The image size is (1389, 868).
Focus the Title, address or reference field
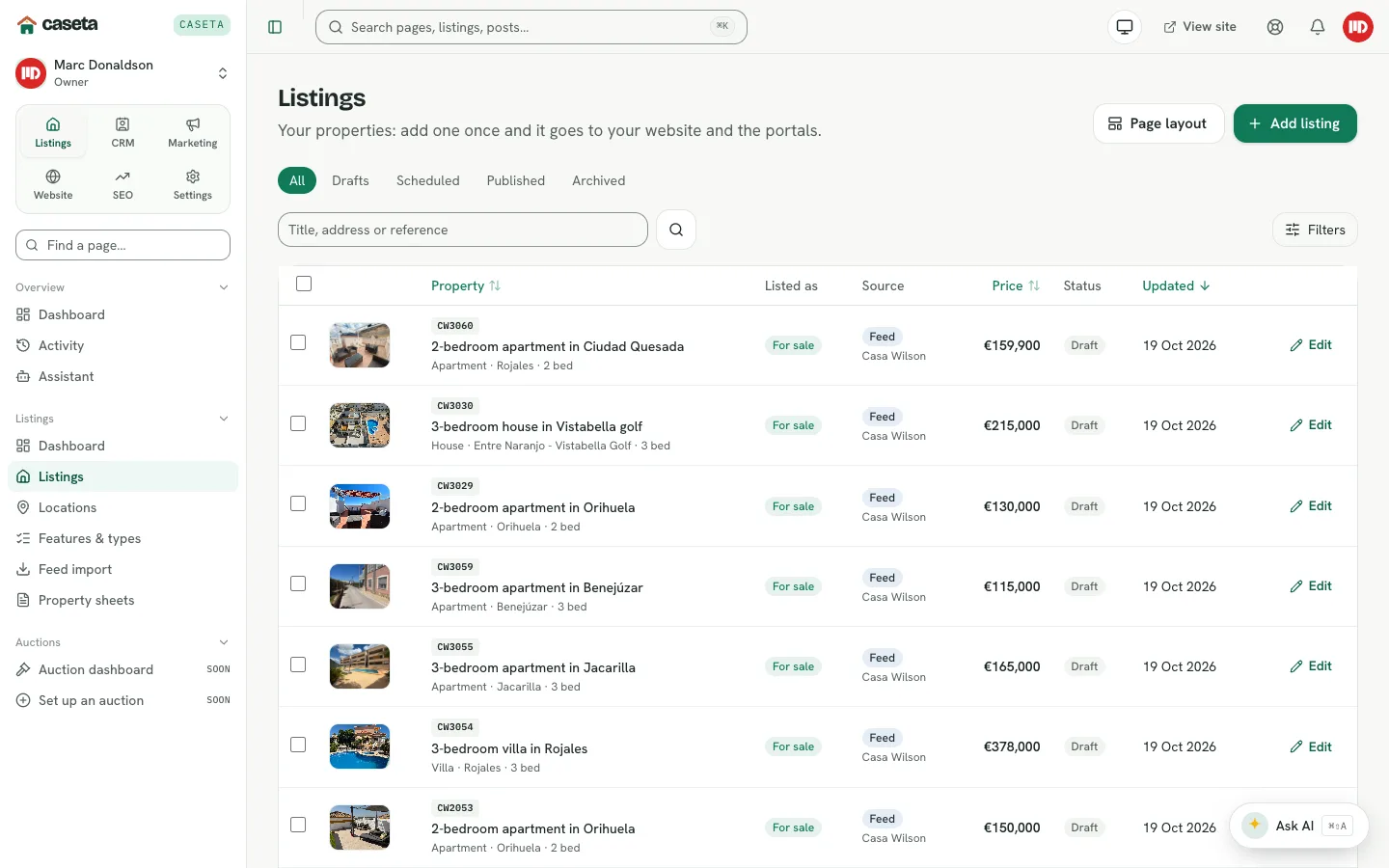(x=463, y=230)
